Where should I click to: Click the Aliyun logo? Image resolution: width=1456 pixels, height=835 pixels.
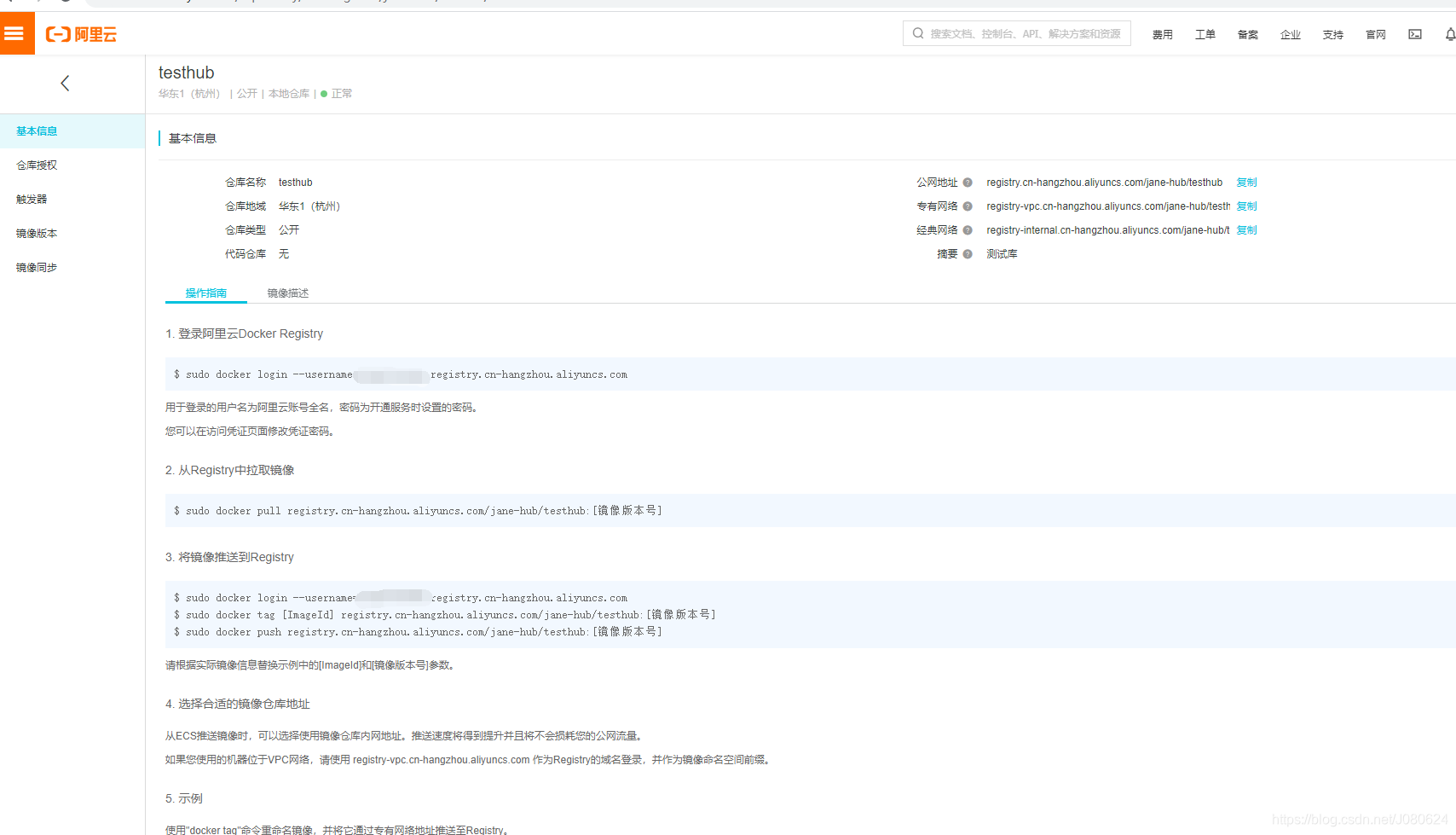81,34
